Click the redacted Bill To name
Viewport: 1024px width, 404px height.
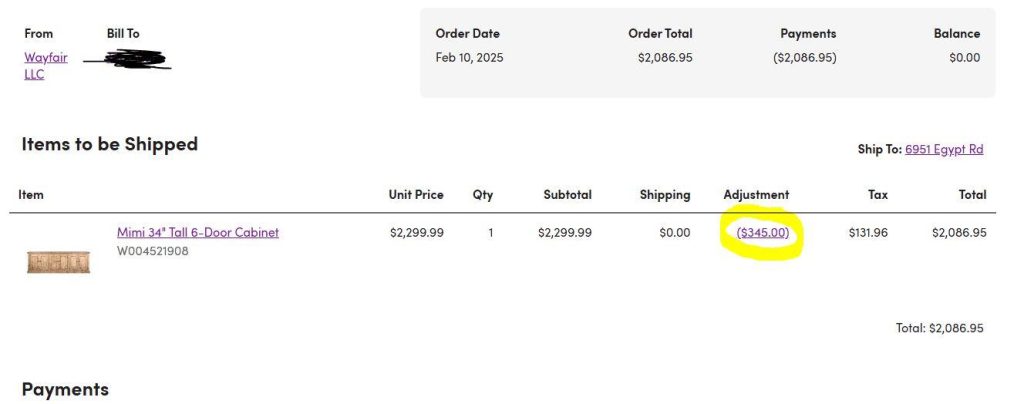click(128, 60)
